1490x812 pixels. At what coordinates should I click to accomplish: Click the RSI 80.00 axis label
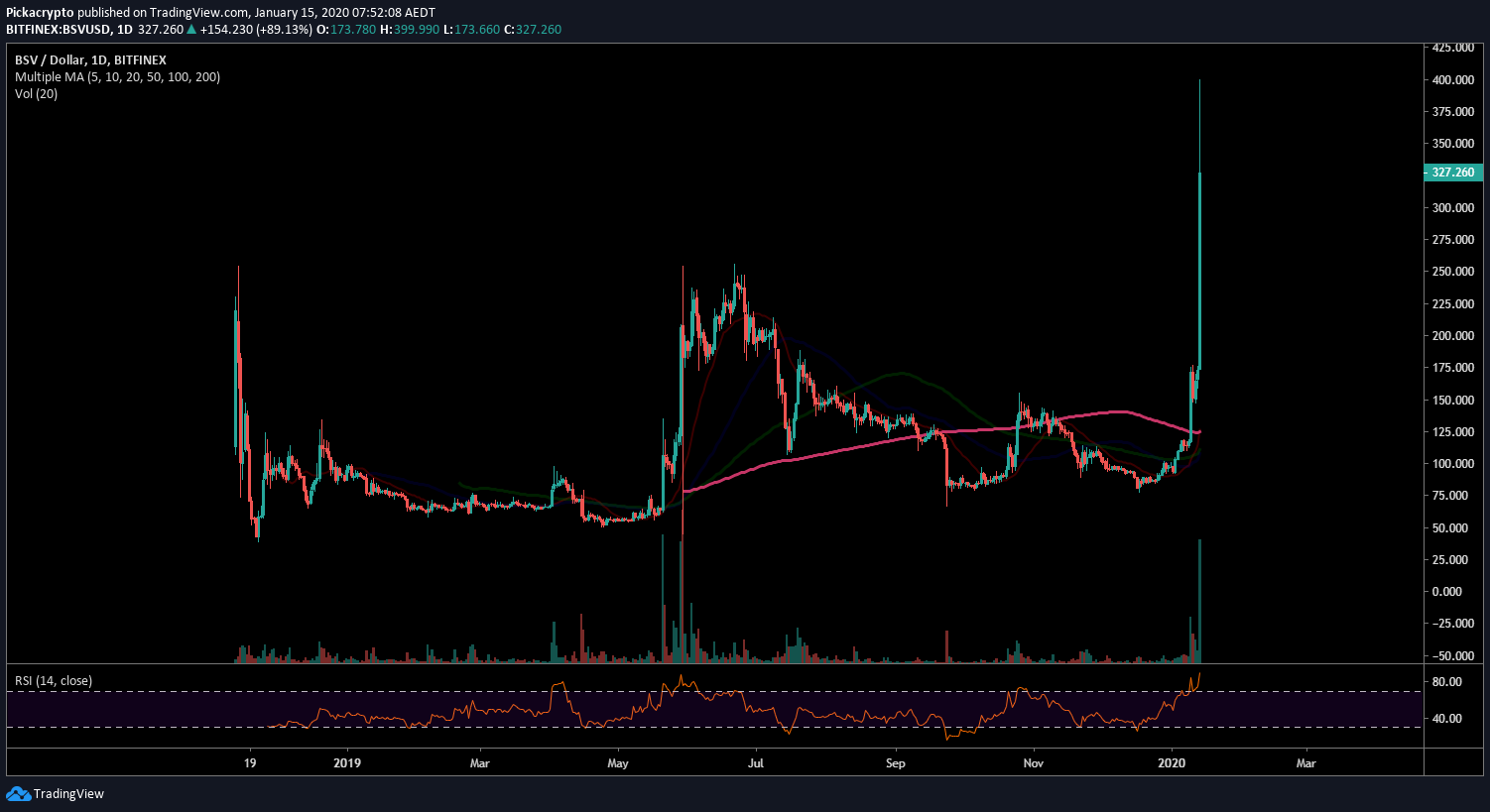coord(1447,682)
